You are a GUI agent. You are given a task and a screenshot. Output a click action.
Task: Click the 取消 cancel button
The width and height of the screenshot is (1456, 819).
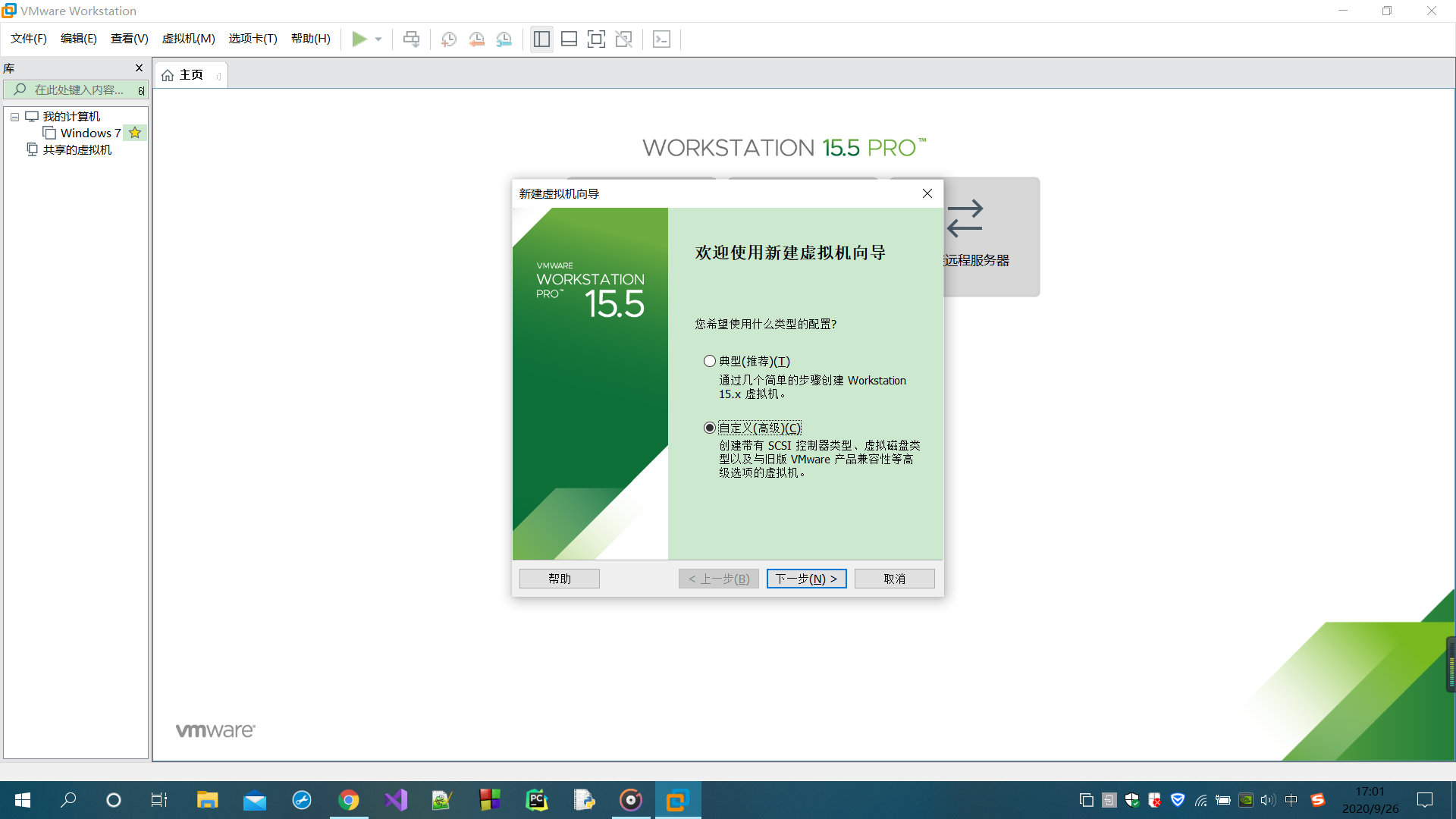[x=894, y=579]
